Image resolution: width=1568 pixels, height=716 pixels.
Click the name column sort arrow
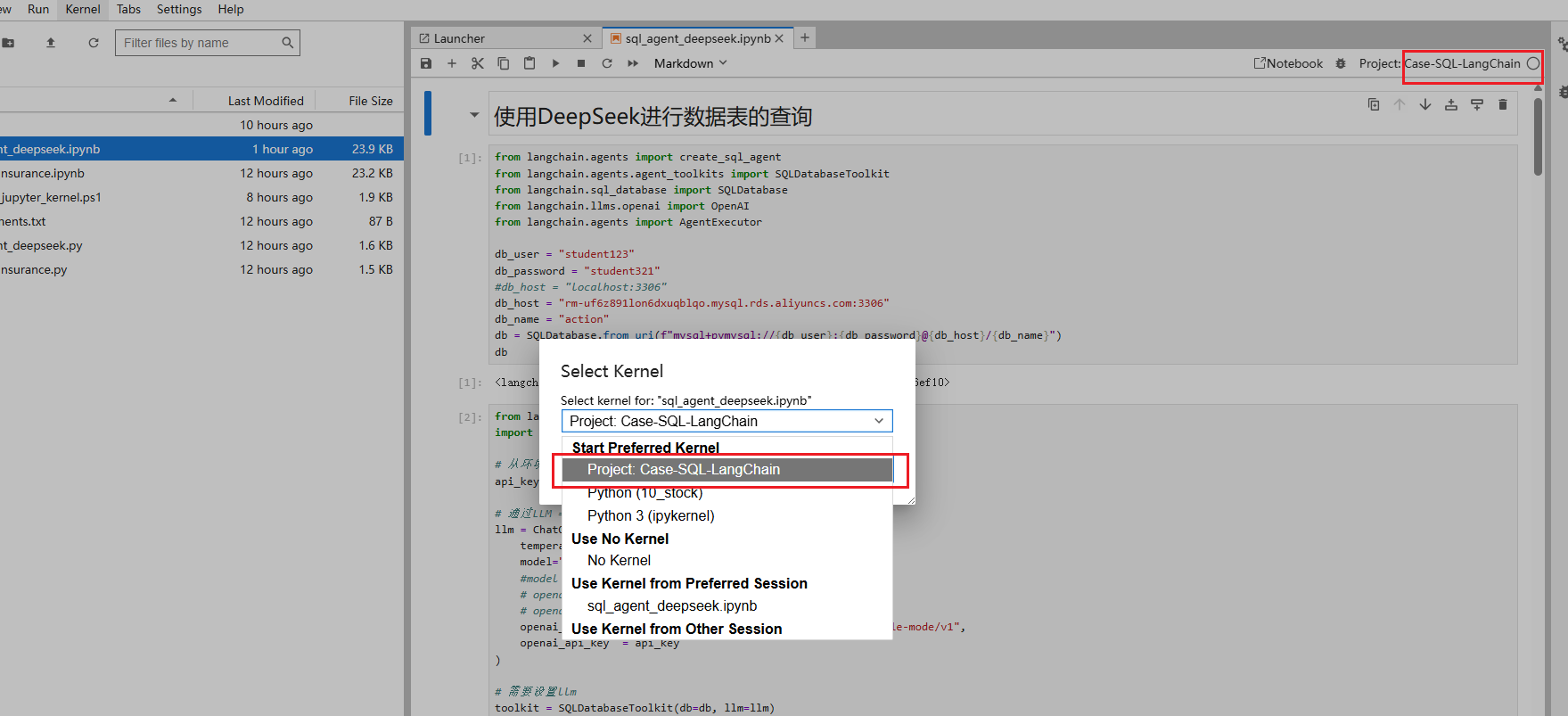coord(173,101)
